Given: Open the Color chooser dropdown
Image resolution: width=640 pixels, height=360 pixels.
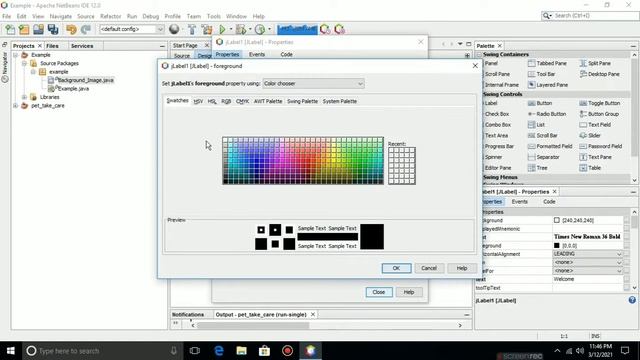Looking at the screenshot, I should pos(313,84).
